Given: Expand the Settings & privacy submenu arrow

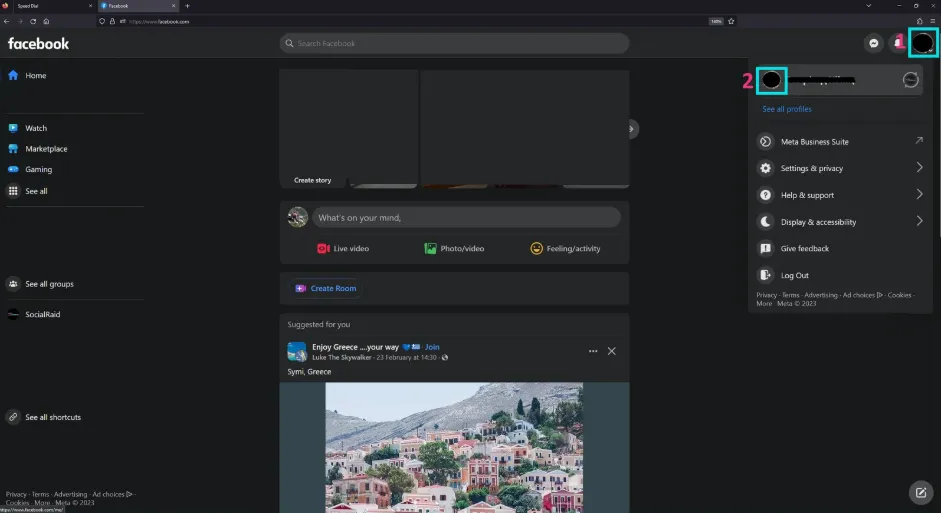Looking at the screenshot, I should pyautogui.click(x=919, y=168).
